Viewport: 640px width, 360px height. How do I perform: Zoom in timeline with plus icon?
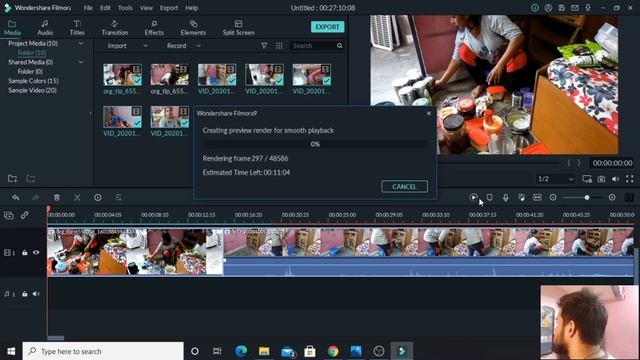pyautogui.click(x=612, y=198)
